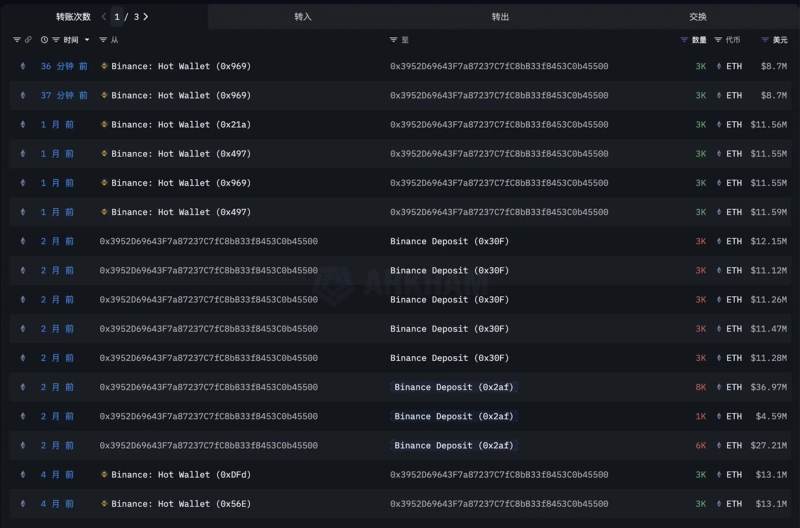Click the filter icon beside 代币
Viewport: 800px width, 528px height.
click(718, 40)
